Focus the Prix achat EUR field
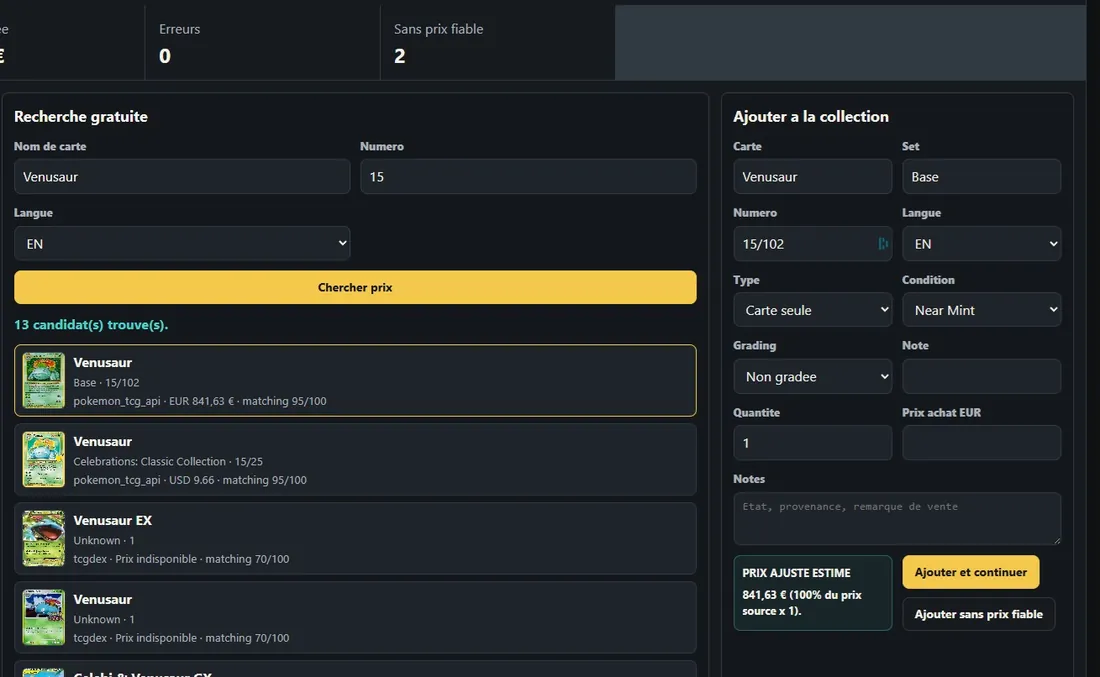This screenshot has width=1100, height=677. 981,443
